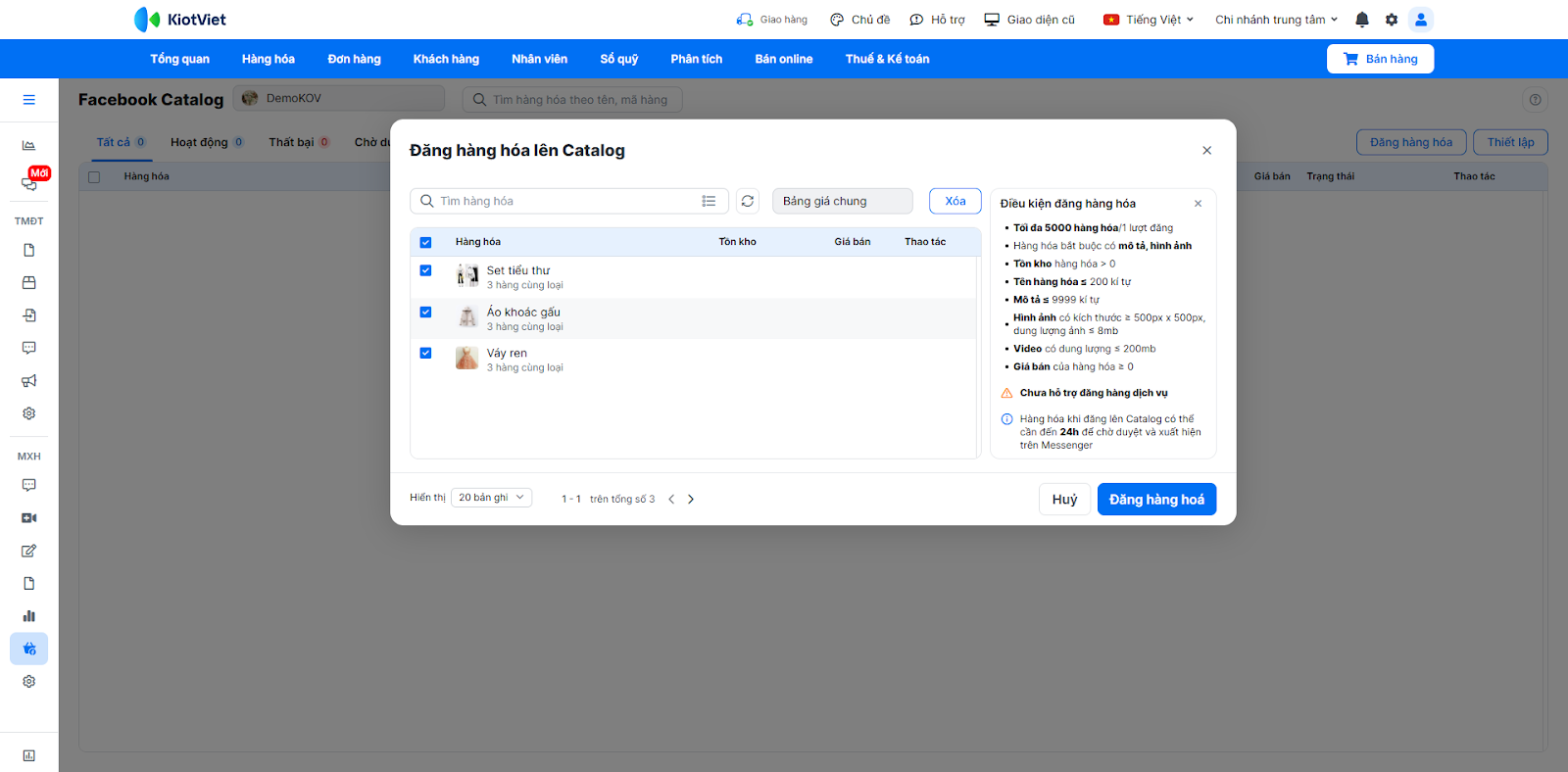
Task: Switch to the Tất cả tab
Action: (122, 143)
